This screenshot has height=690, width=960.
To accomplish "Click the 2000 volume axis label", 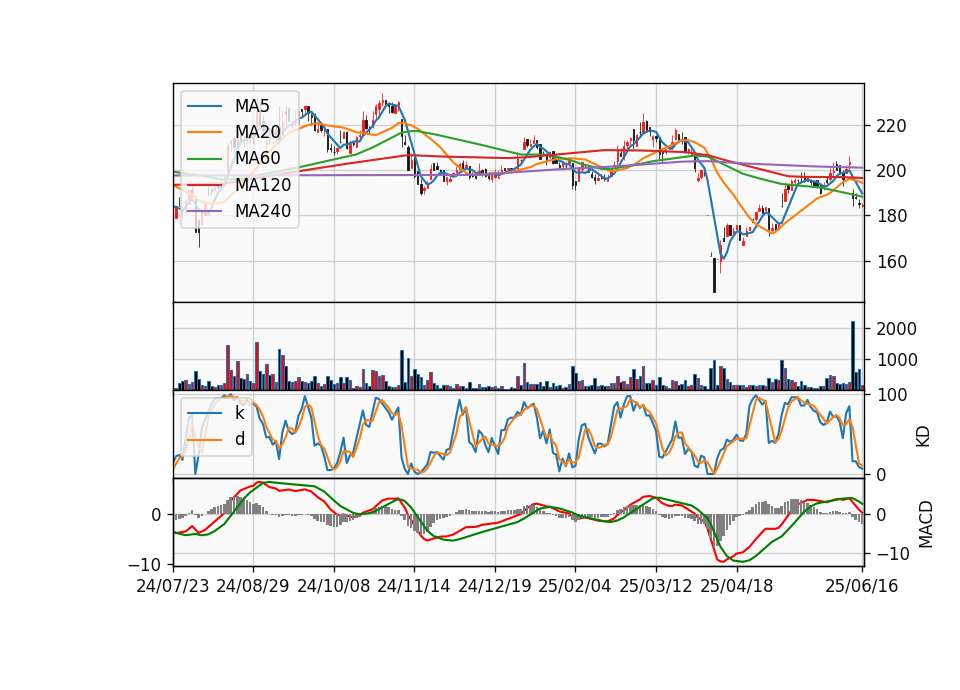I will [894, 329].
